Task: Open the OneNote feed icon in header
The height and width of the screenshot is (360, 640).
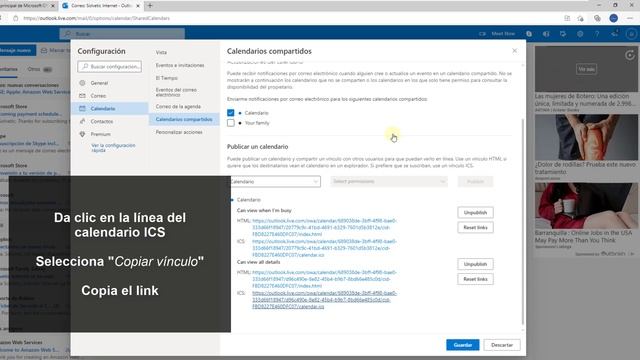Action: (546, 34)
